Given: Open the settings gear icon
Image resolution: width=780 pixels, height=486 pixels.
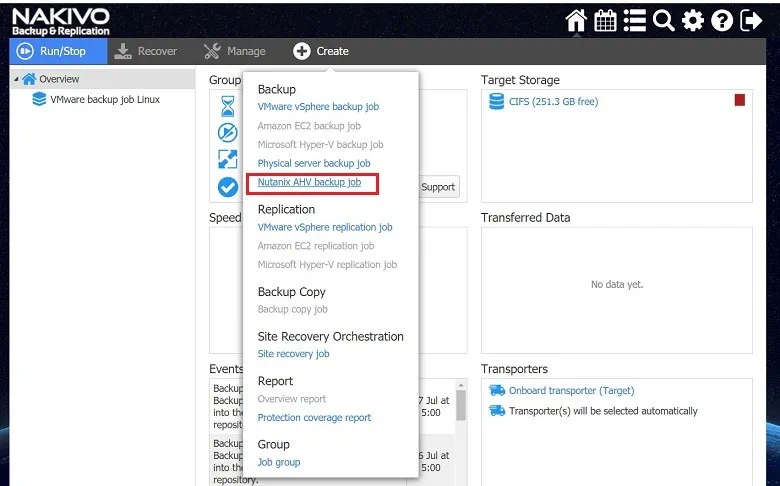Looking at the screenshot, I should coord(693,20).
